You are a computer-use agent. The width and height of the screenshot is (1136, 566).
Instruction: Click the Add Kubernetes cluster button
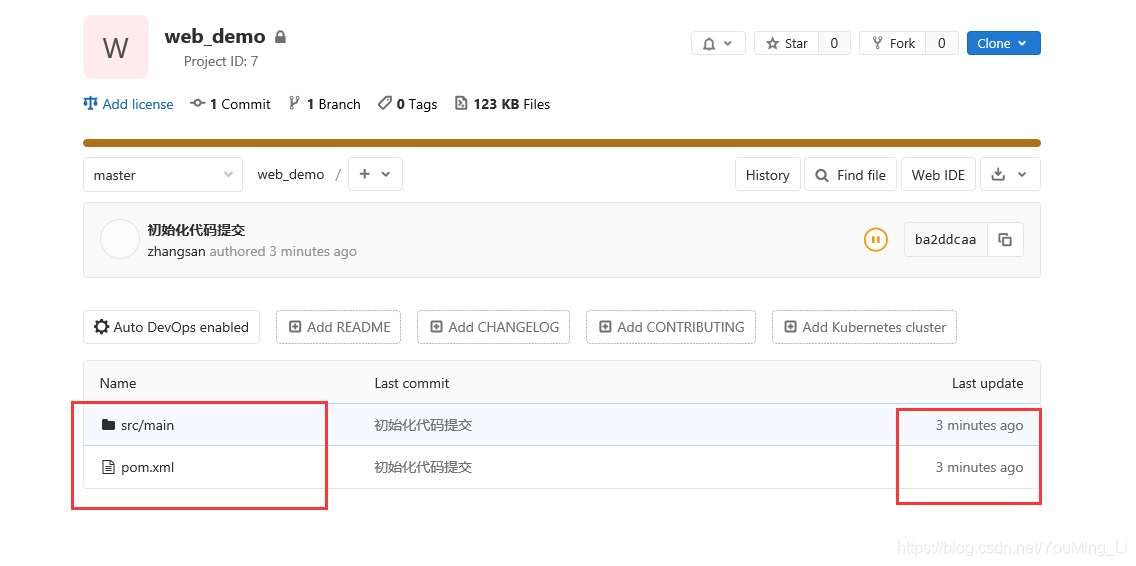pyautogui.click(x=864, y=327)
